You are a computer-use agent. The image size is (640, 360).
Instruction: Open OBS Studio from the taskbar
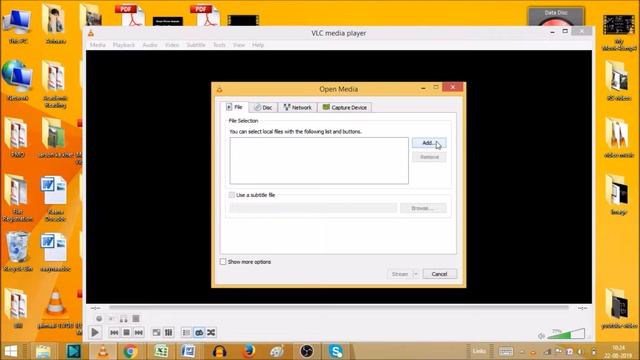[x=307, y=351]
